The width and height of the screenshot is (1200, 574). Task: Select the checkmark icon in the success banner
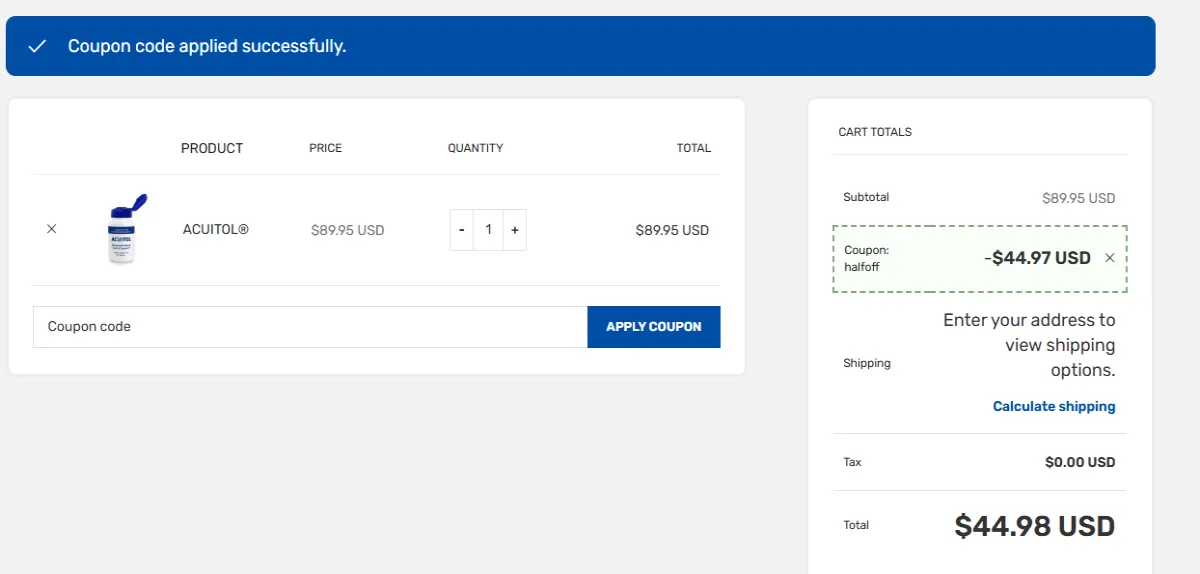click(38, 46)
